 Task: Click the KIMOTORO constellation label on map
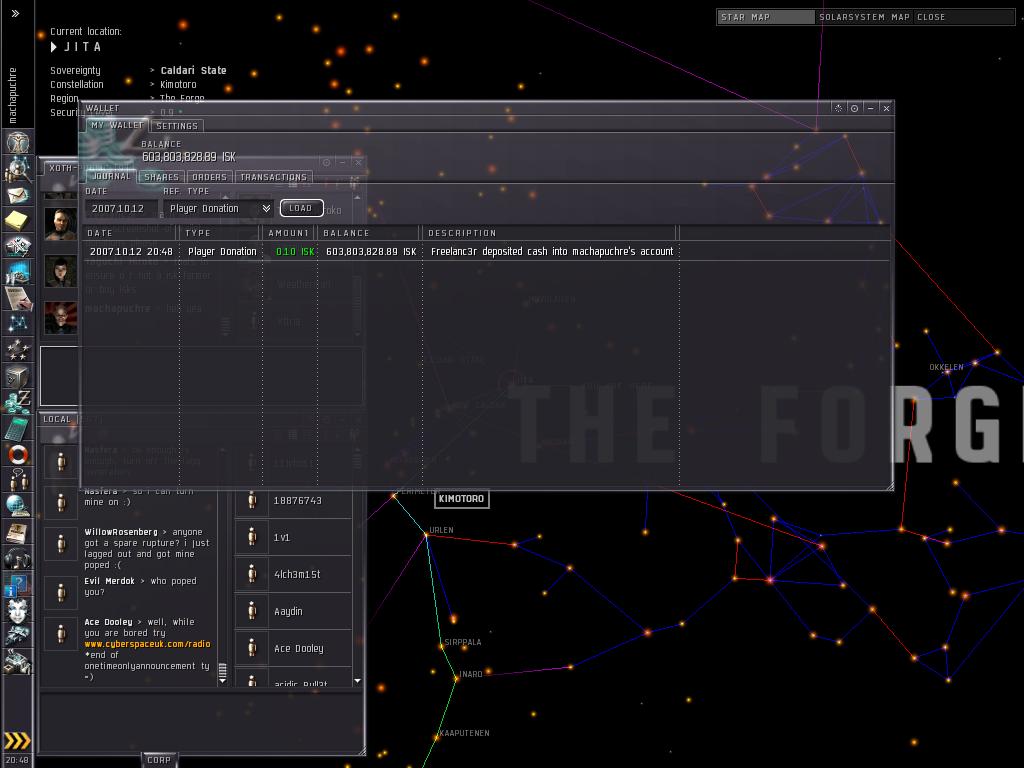pyautogui.click(x=461, y=499)
